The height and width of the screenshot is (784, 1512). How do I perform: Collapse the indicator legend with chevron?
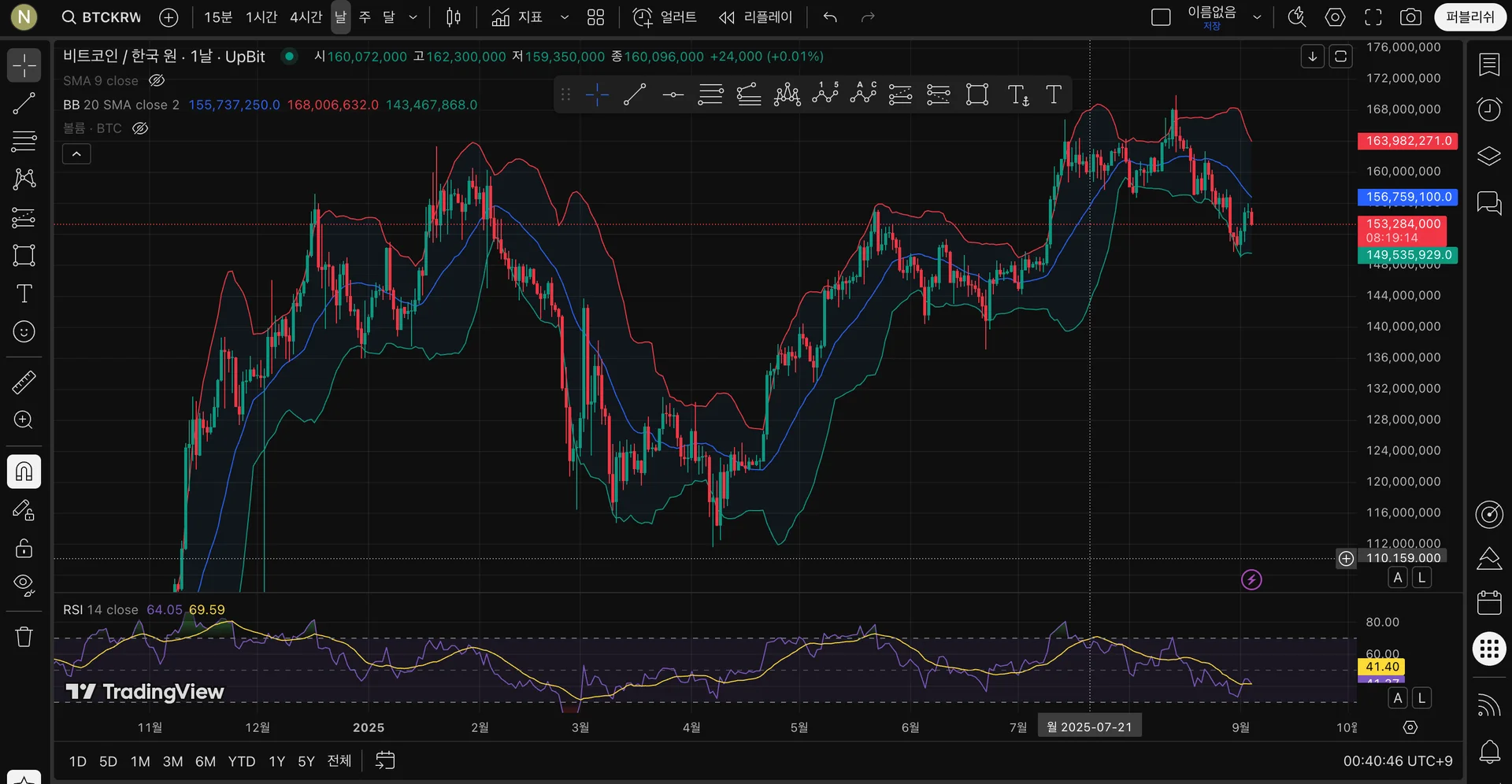(x=76, y=154)
